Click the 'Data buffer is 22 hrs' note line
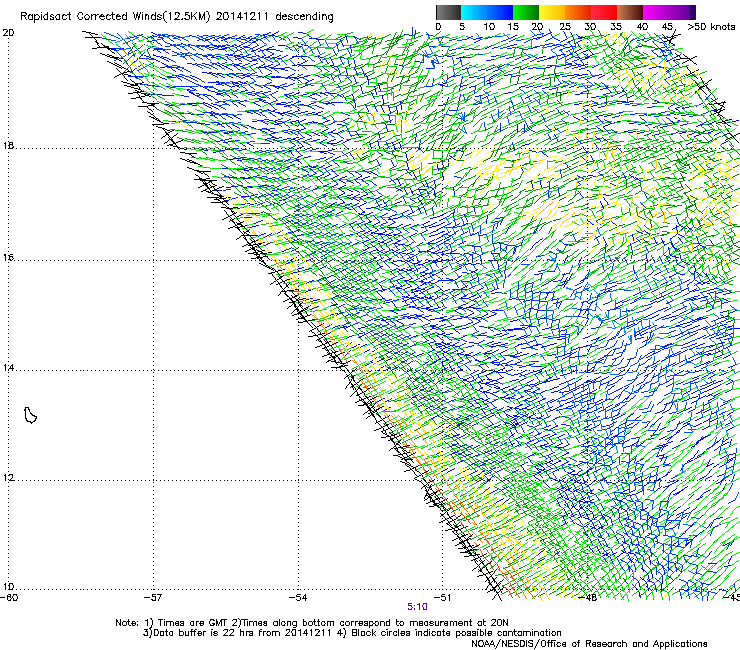Viewport: 740px width, 650px height. pyautogui.click(x=353, y=633)
